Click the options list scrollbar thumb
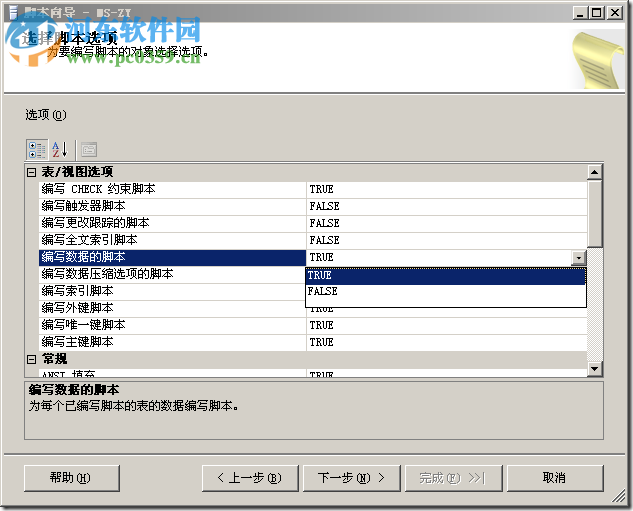Screen dimensions: 633x511 coord(595,214)
